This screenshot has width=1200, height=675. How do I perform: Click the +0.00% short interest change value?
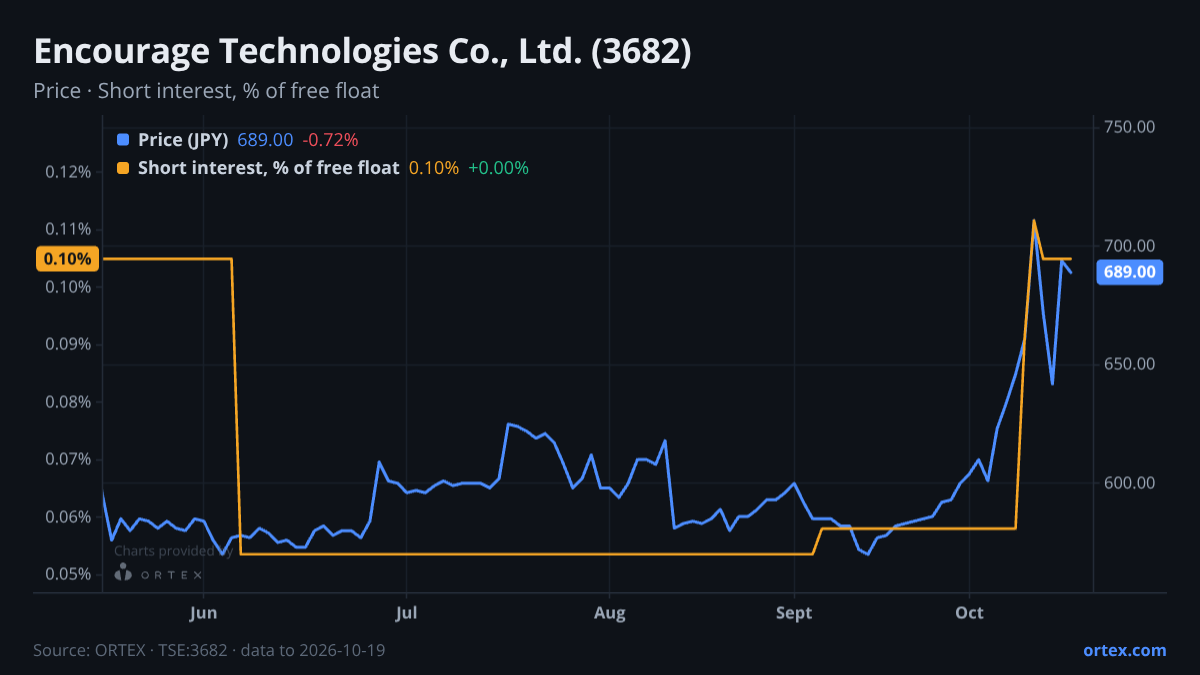498,168
